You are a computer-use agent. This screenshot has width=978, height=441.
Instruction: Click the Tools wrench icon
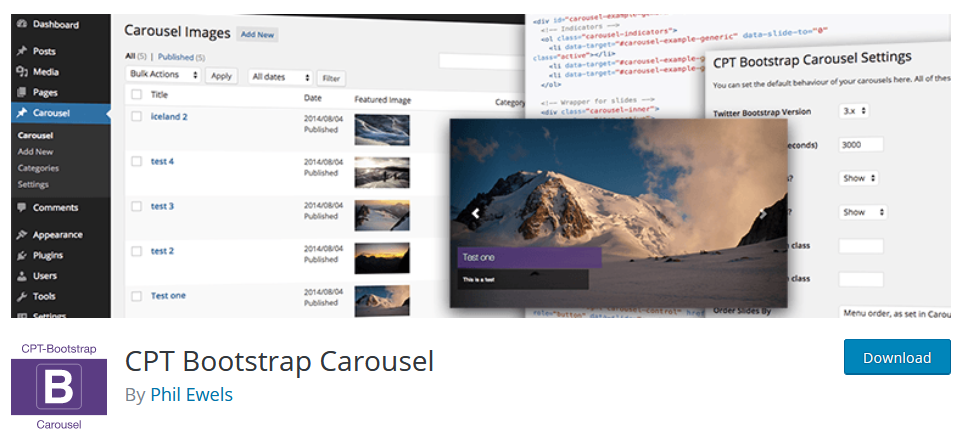coord(22,296)
